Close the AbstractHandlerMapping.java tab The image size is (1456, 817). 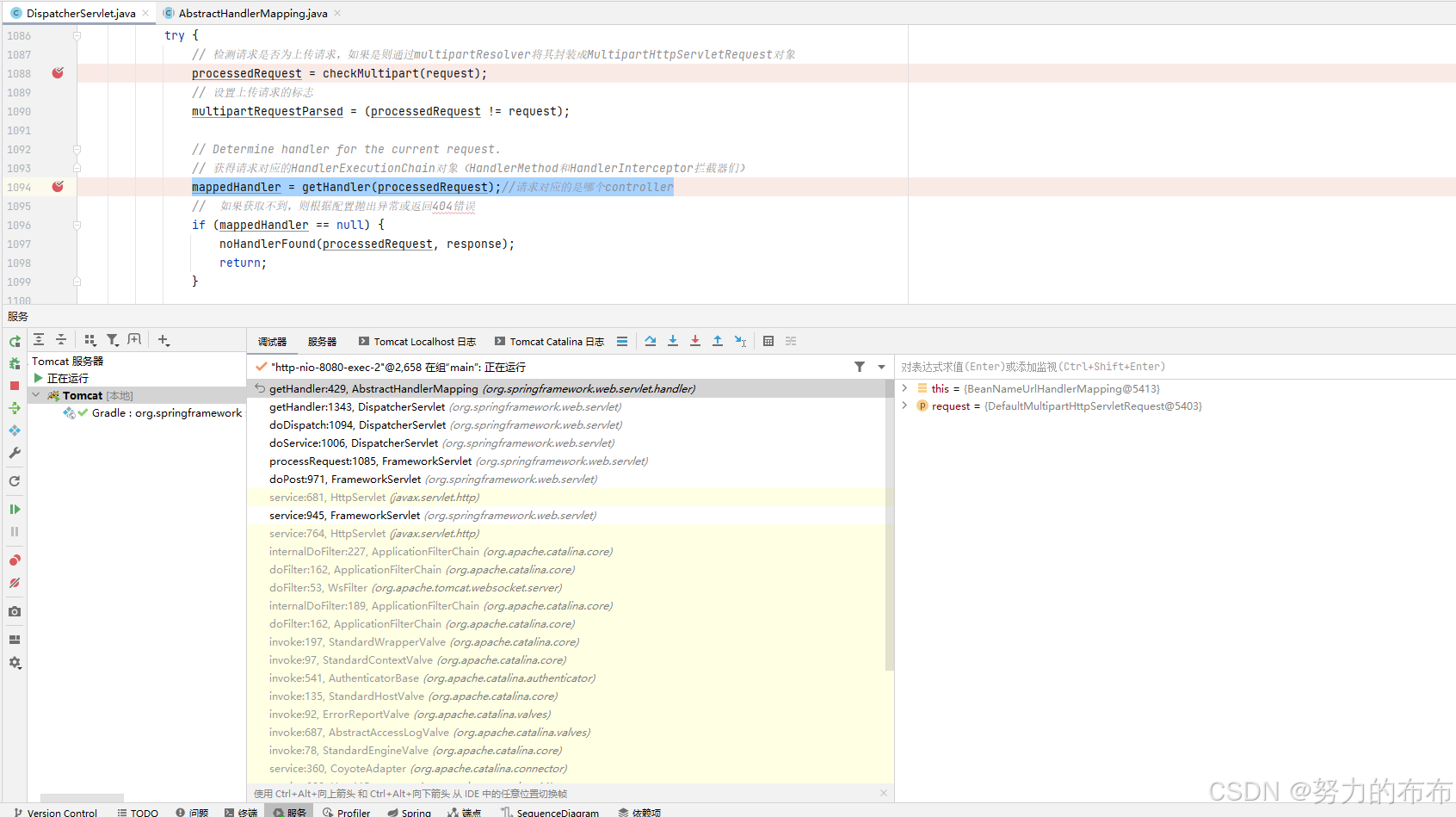coord(337,13)
